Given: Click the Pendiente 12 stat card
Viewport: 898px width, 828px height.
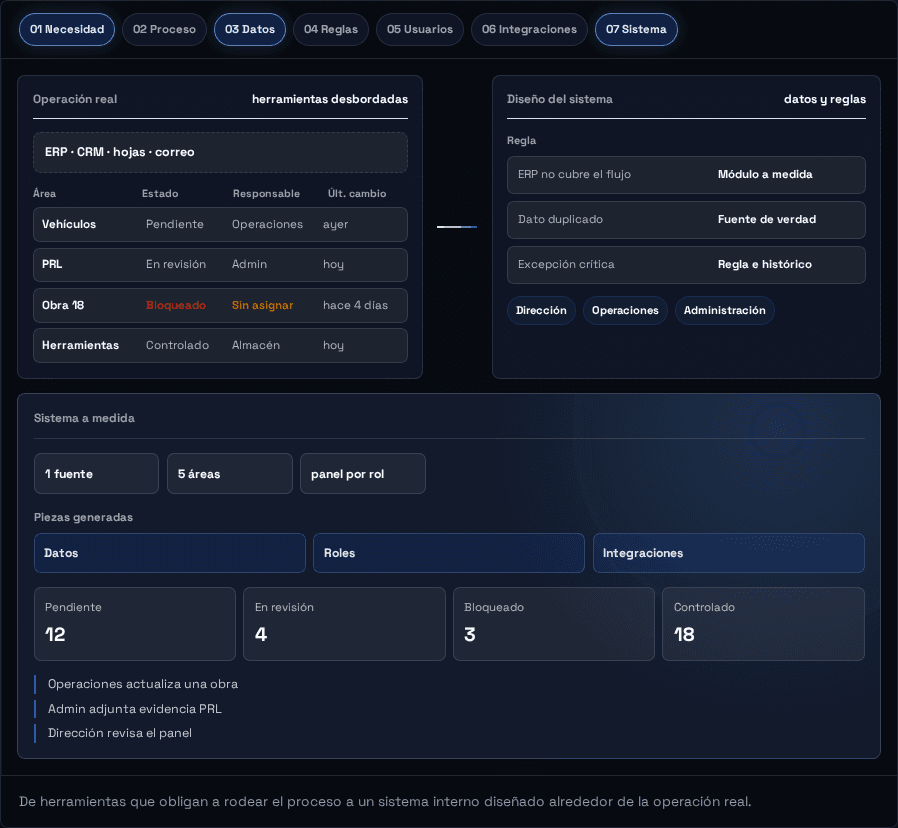Looking at the screenshot, I should tap(135, 624).
